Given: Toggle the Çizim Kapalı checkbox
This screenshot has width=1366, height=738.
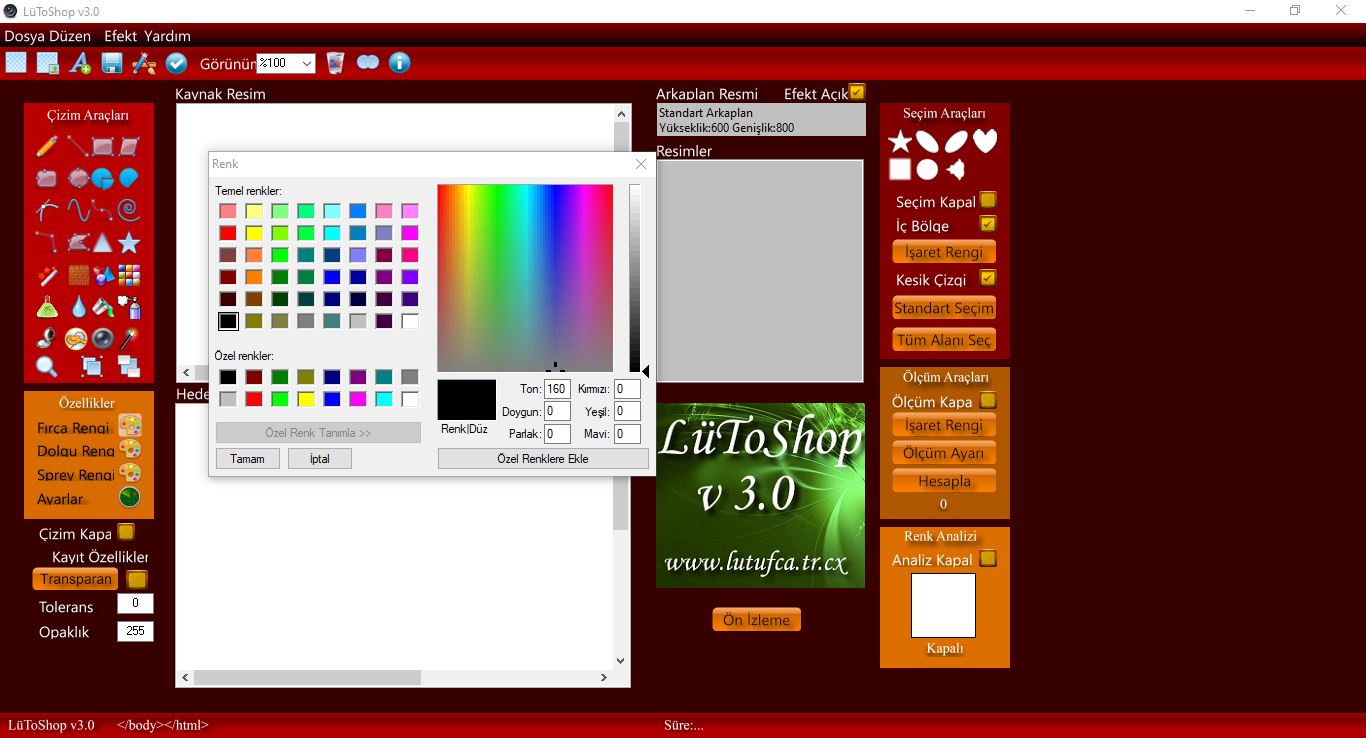Looking at the screenshot, I should coord(126,532).
